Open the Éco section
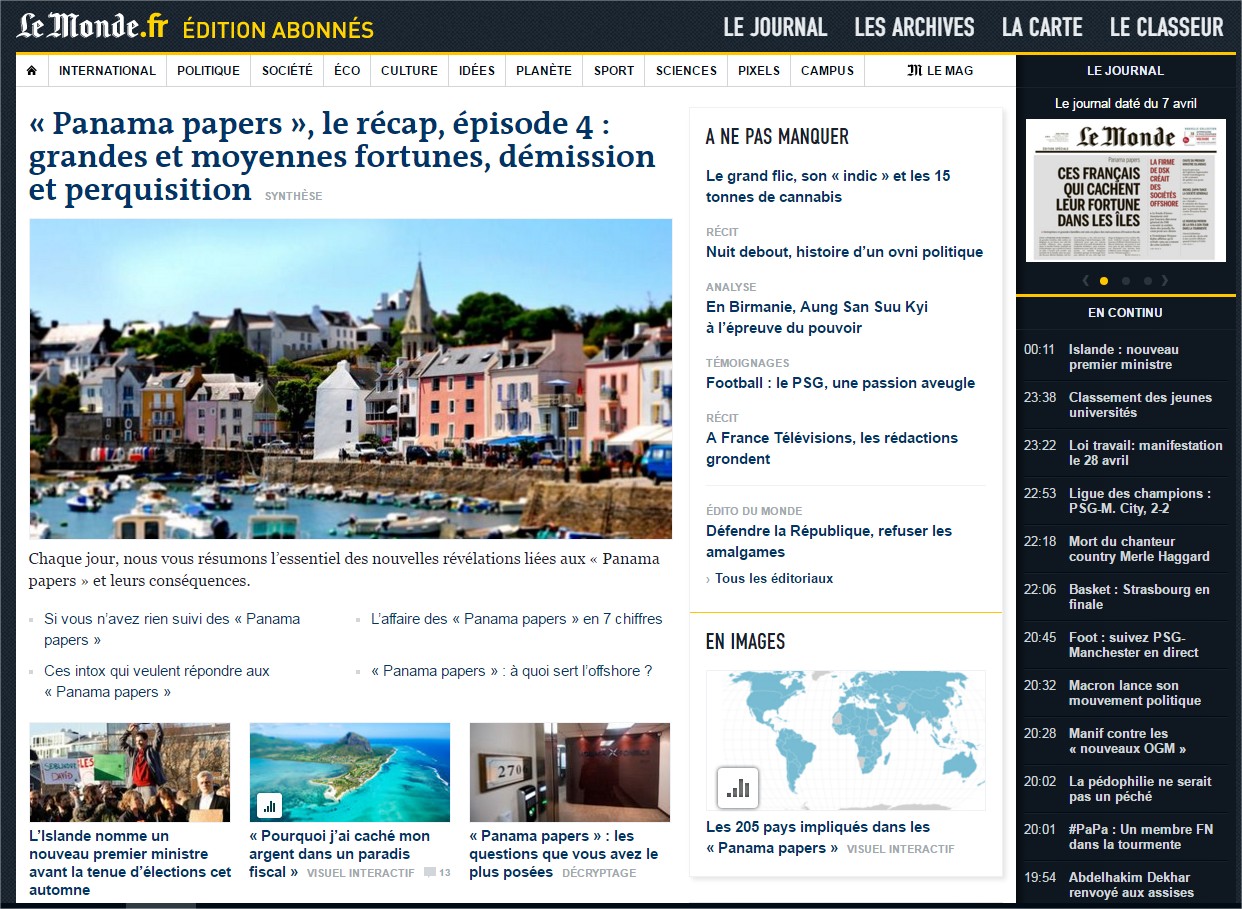Screen dimensions: 1242x909 347,70
